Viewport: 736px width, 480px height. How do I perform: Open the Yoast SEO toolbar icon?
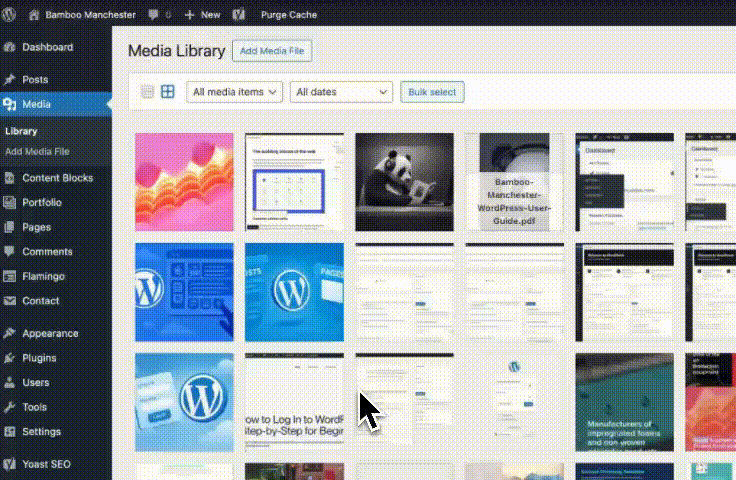click(x=239, y=15)
